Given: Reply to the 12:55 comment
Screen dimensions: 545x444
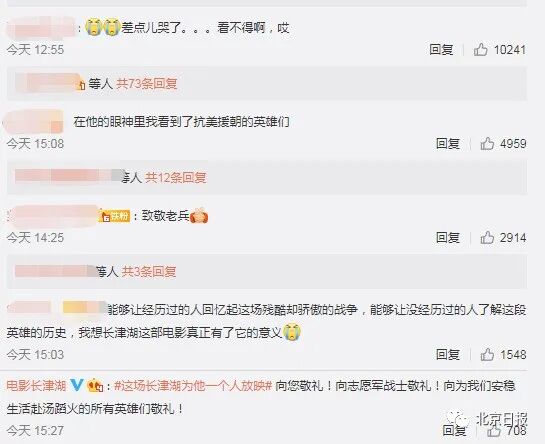Looking at the screenshot, I should [441, 49].
